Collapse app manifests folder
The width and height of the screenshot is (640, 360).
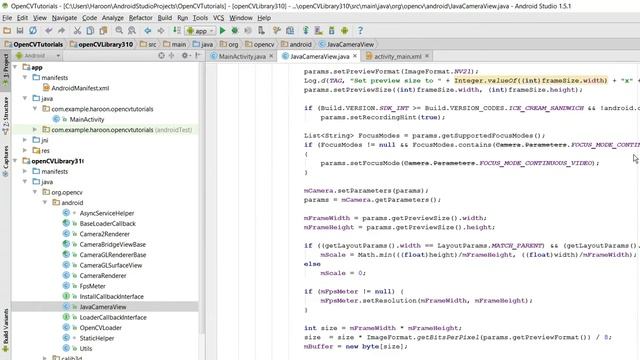point(25,77)
